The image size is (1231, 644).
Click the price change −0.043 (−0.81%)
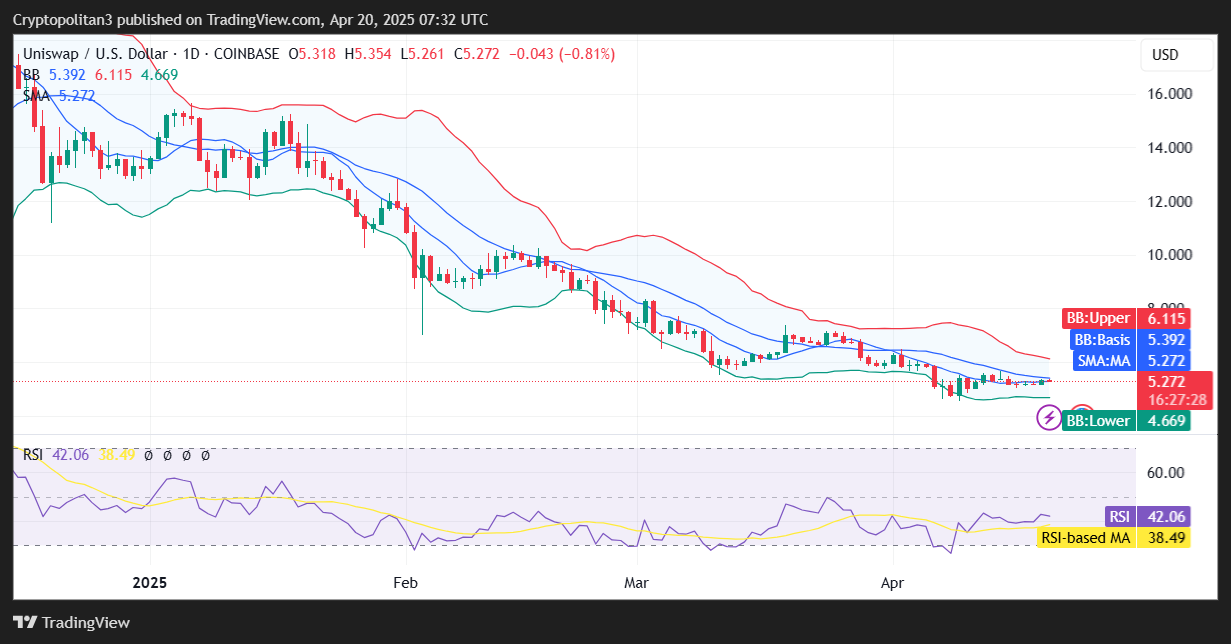click(x=562, y=54)
